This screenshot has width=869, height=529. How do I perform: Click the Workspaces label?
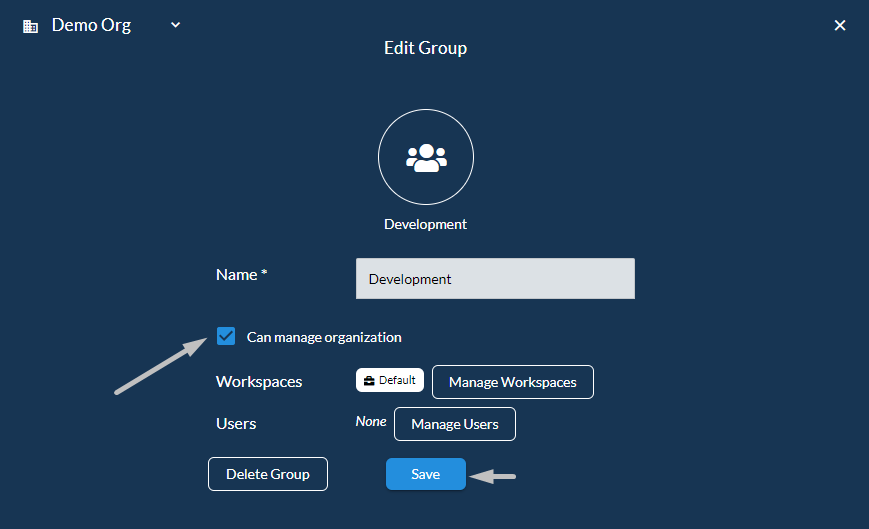(259, 382)
